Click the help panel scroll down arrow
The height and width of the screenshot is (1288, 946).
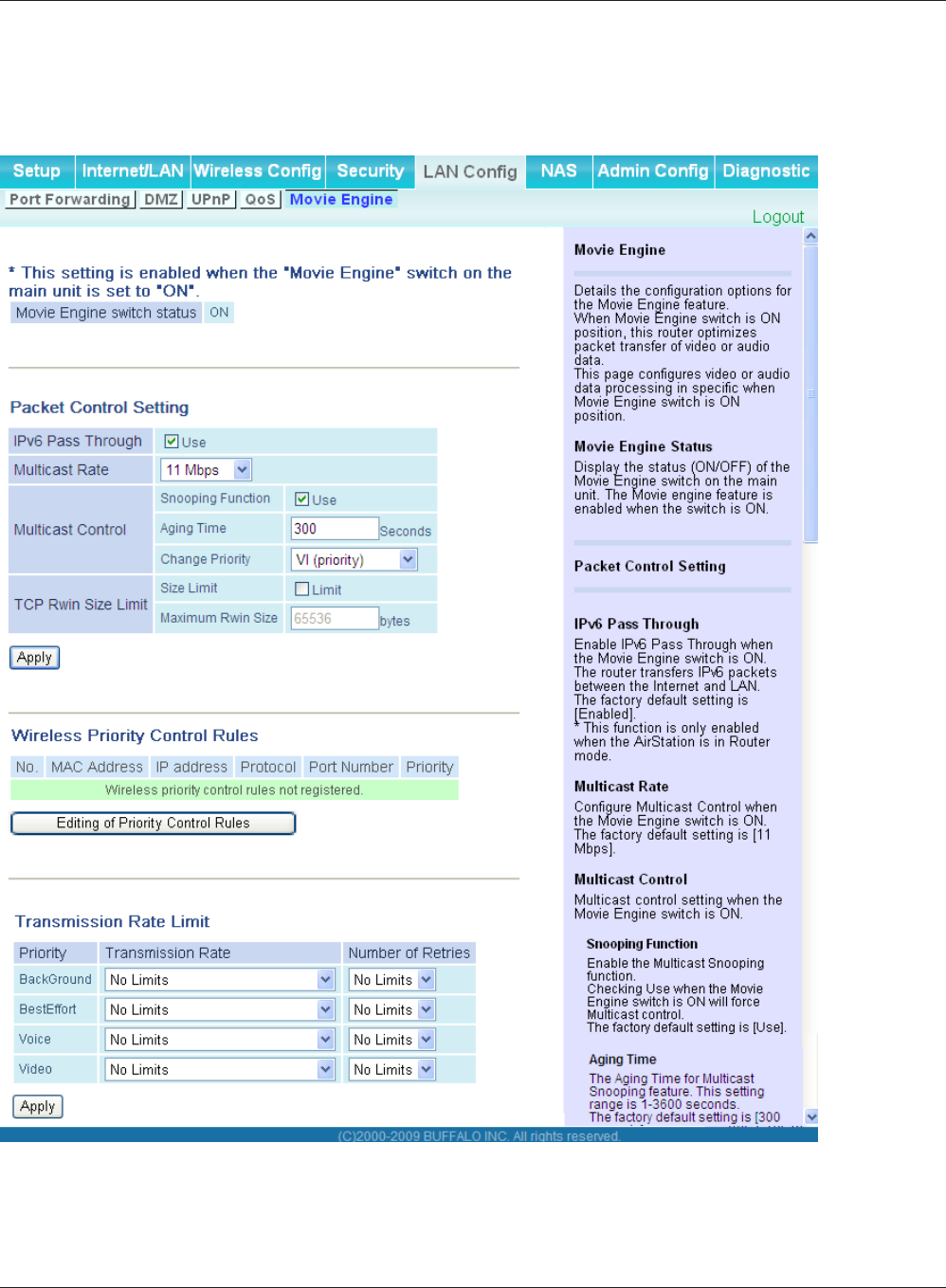(810, 1117)
